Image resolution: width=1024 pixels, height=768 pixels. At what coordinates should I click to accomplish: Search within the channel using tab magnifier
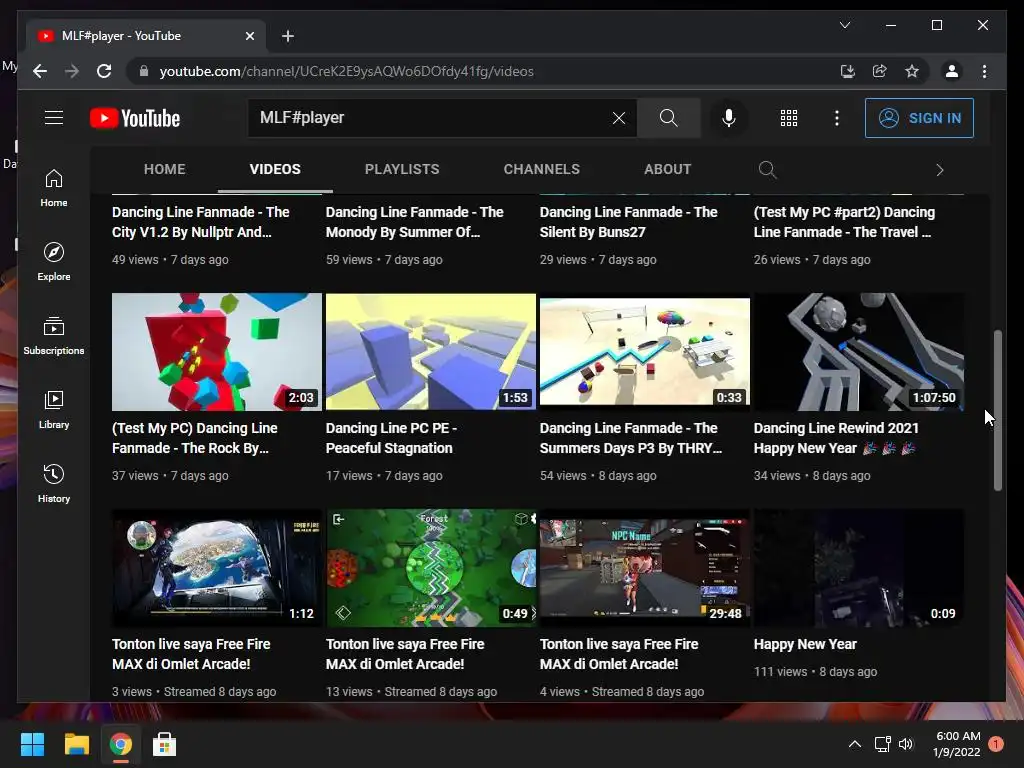767,170
